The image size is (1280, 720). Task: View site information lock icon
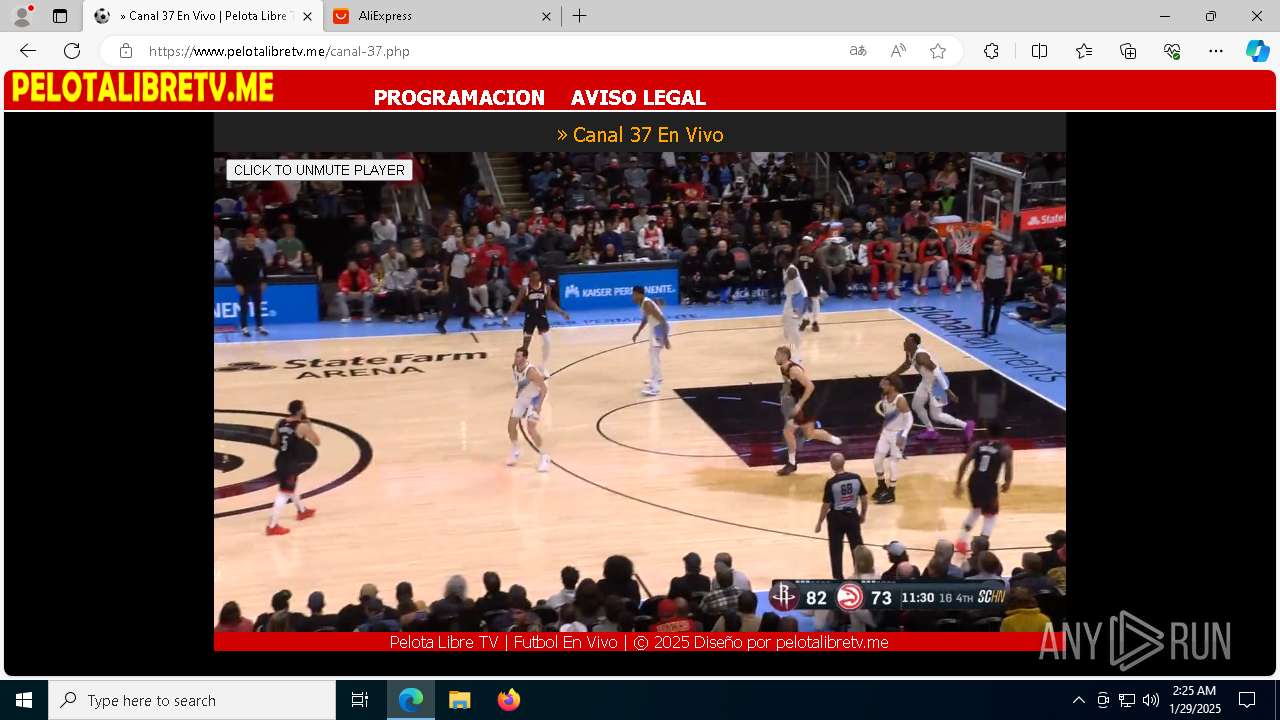coord(126,51)
